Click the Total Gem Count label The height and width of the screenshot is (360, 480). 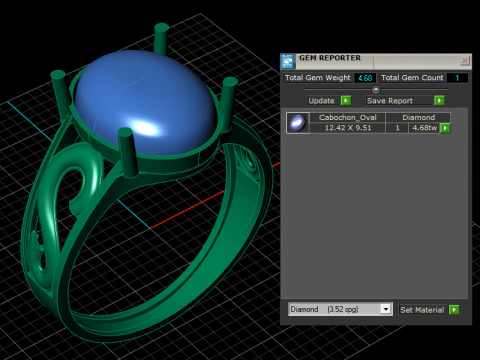[412, 78]
